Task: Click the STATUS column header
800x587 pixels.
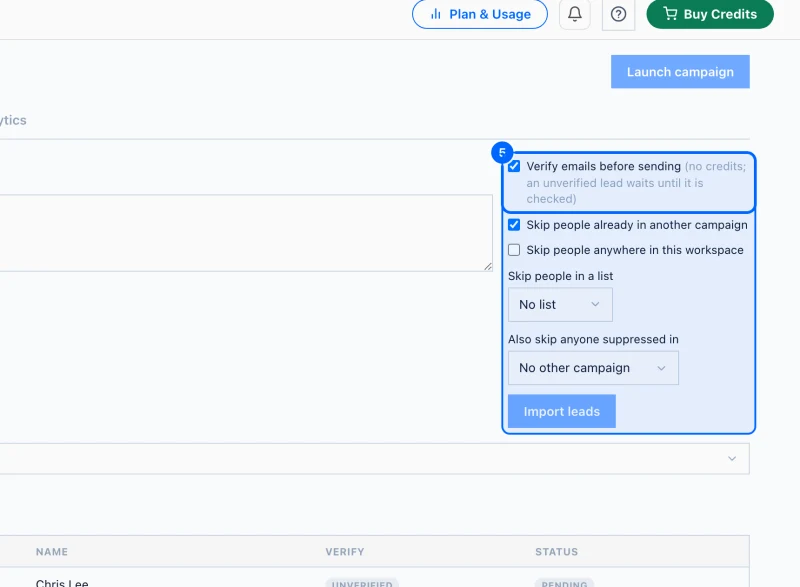Action: tap(557, 552)
